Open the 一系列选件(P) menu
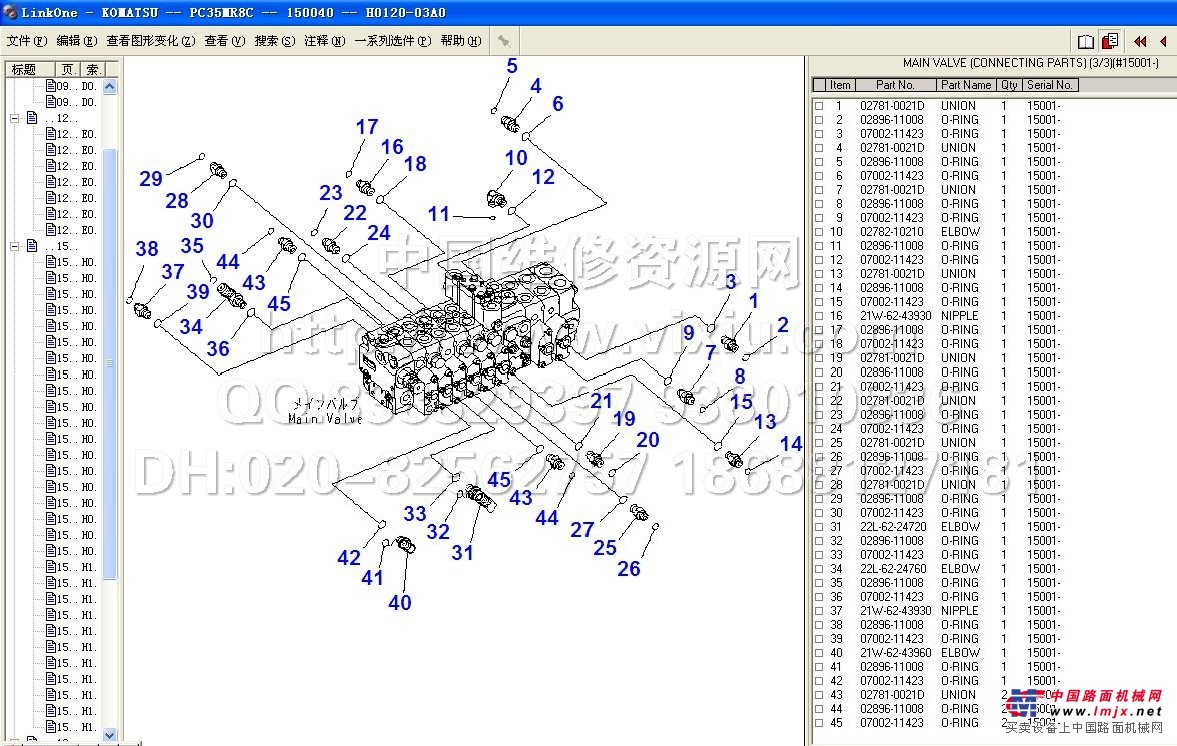1177x746 pixels. pos(393,41)
